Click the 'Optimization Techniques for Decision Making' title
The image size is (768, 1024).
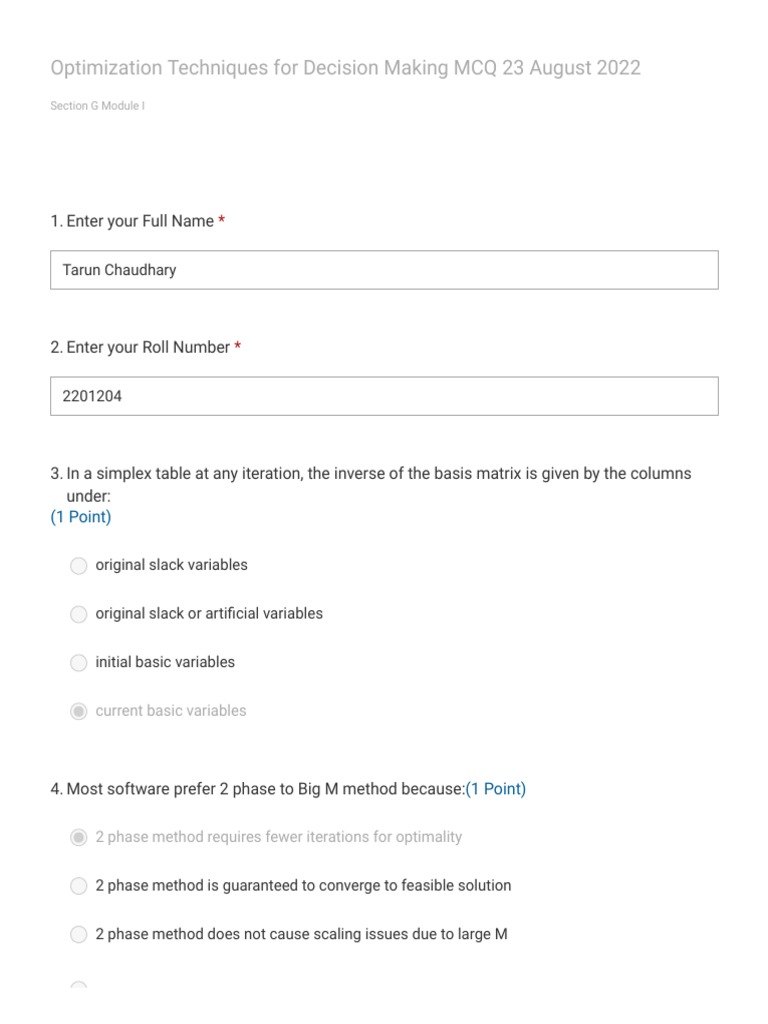pos(345,68)
